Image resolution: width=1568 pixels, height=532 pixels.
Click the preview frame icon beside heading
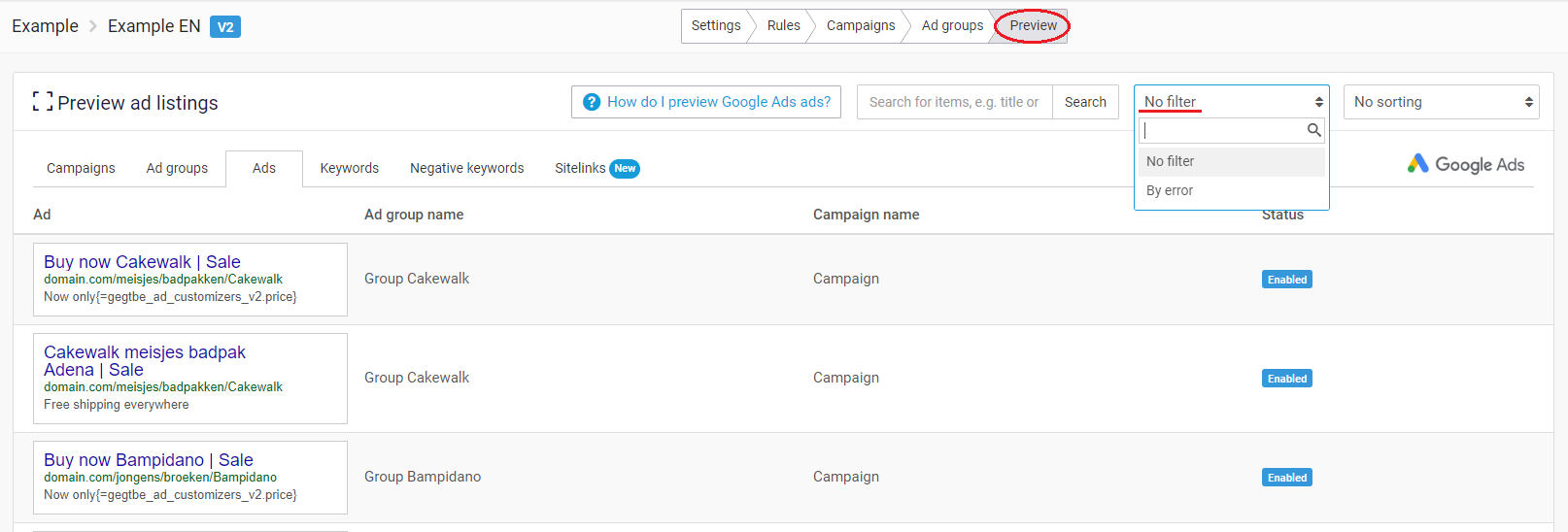click(42, 102)
